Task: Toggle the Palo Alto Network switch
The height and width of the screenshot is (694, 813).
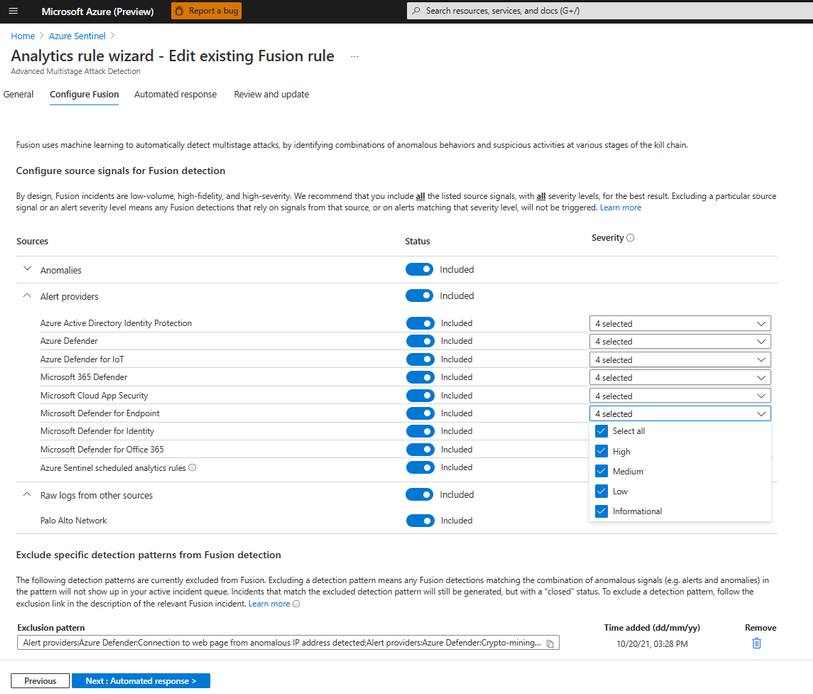Action: [x=420, y=520]
